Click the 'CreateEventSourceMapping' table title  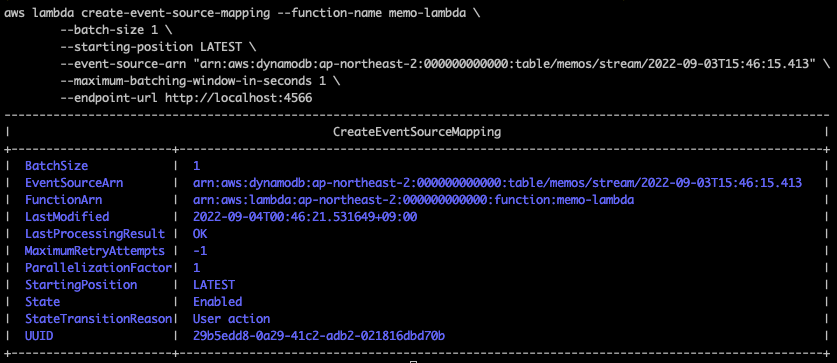pyautogui.click(x=417, y=132)
